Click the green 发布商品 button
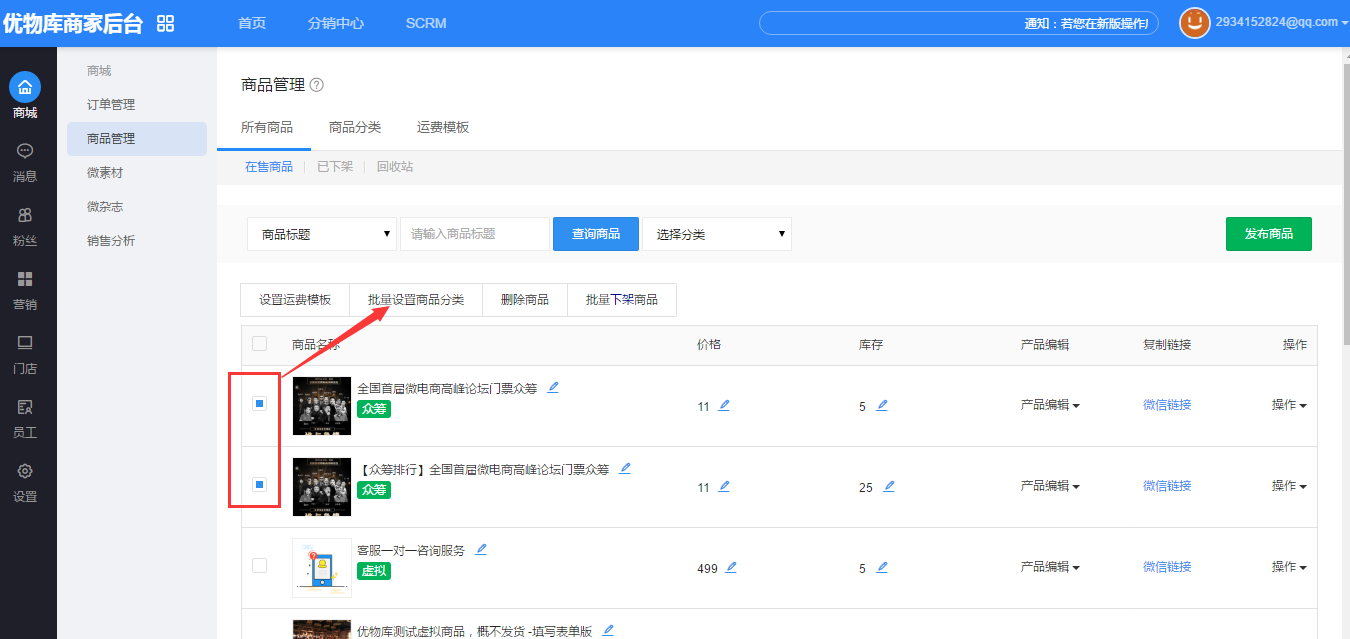The width and height of the screenshot is (1350, 639). tap(1268, 233)
